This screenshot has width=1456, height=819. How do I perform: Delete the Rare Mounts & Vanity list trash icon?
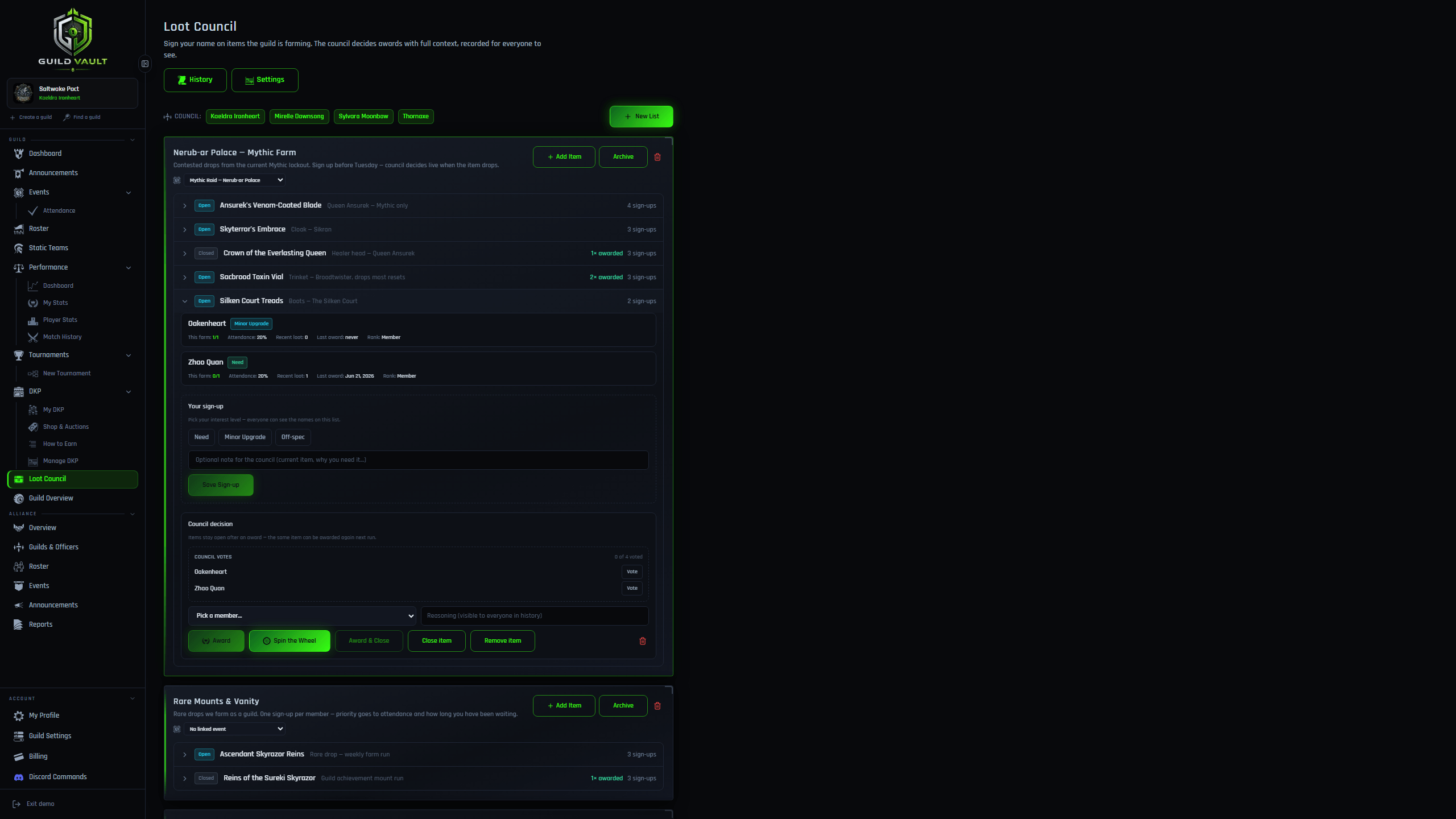(657, 706)
